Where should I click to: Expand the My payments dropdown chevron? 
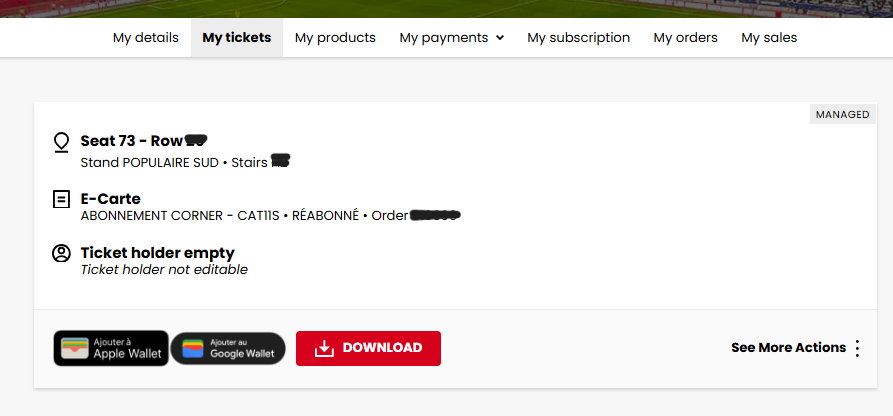pyautogui.click(x=500, y=38)
